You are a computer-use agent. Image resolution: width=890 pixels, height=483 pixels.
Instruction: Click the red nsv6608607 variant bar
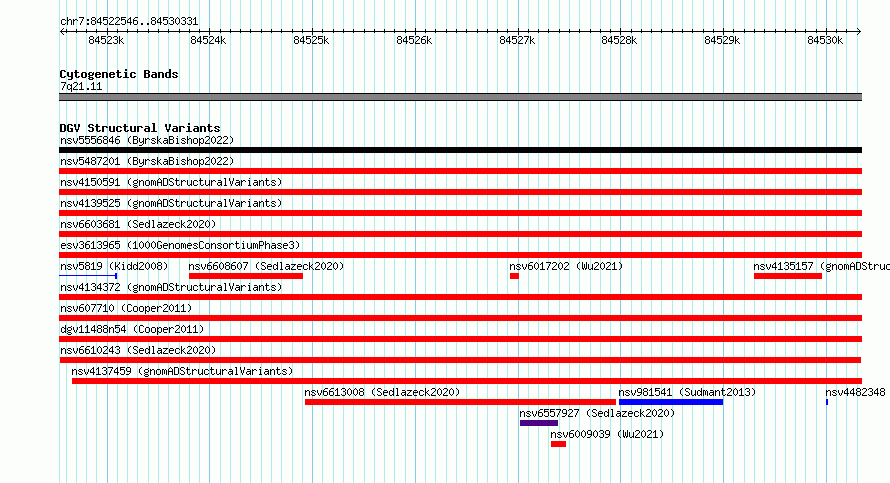246,276
